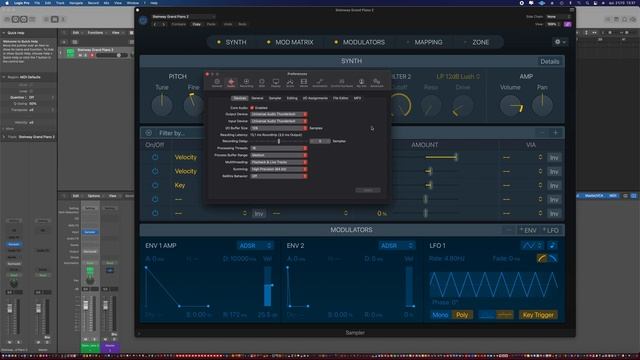Open the Movie icon in Preferences toolbar
This screenshot has width=640, height=360.
tap(304, 83)
